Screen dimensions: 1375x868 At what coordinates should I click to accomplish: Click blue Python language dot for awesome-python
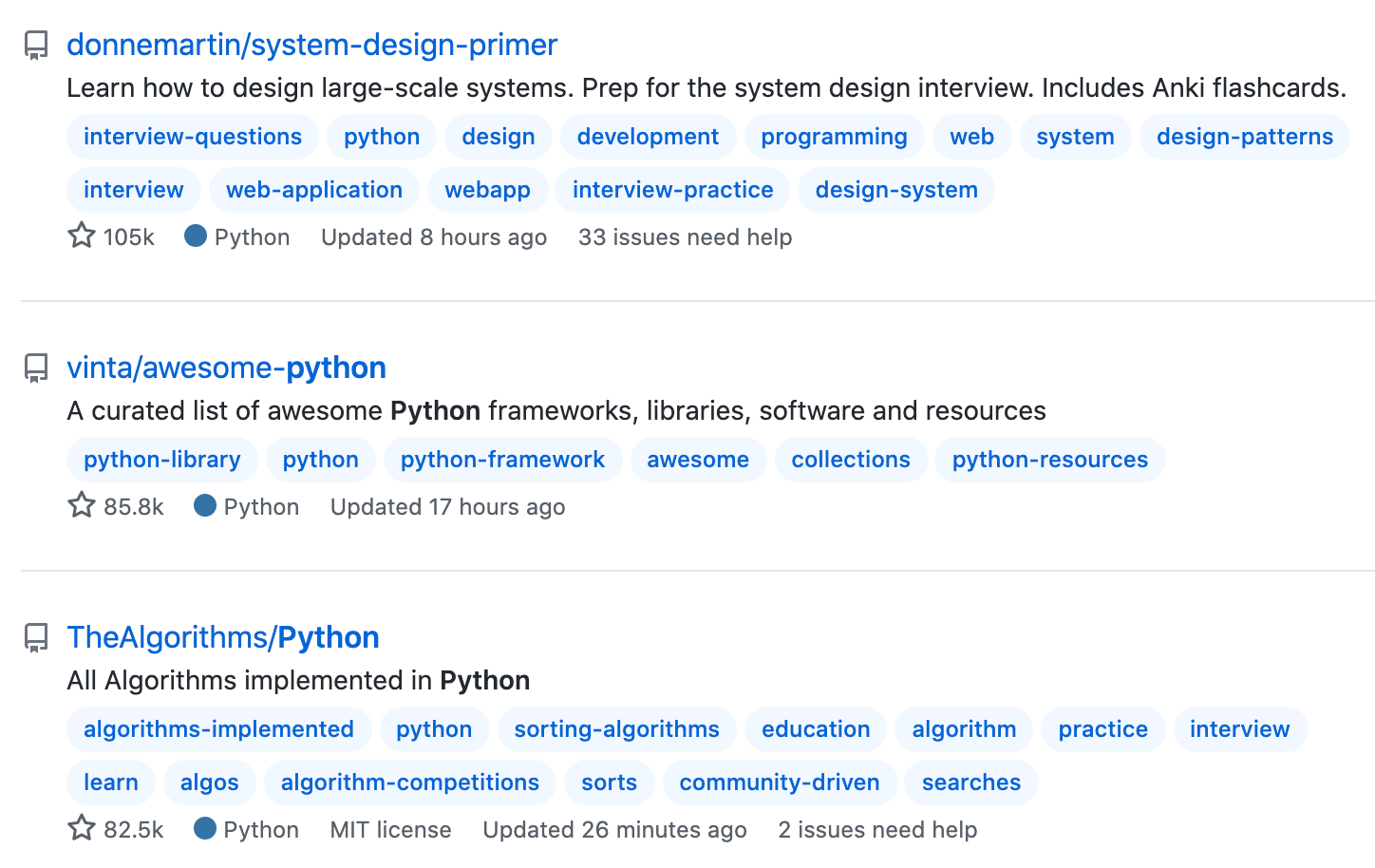pyautogui.click(x=204, y=505)
